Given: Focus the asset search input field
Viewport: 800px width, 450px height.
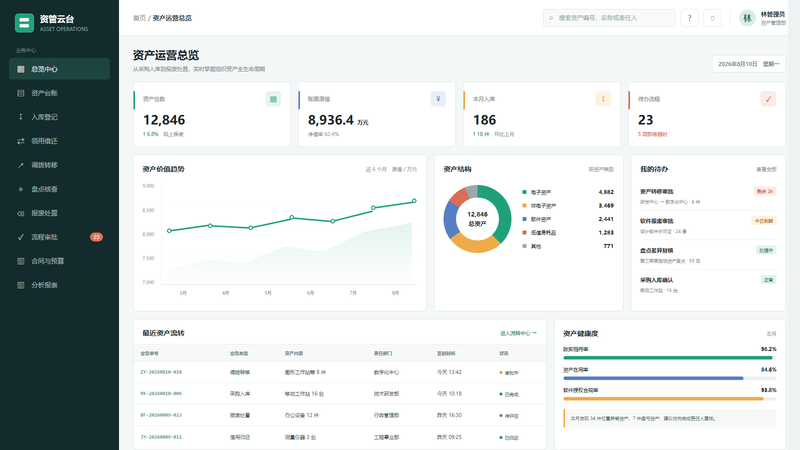Looking at the screenshot, I should 609,18.
